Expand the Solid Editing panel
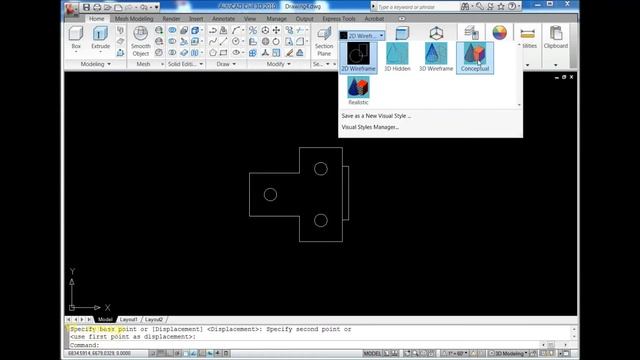The image size is (640, 360). (x=185, y=64)
